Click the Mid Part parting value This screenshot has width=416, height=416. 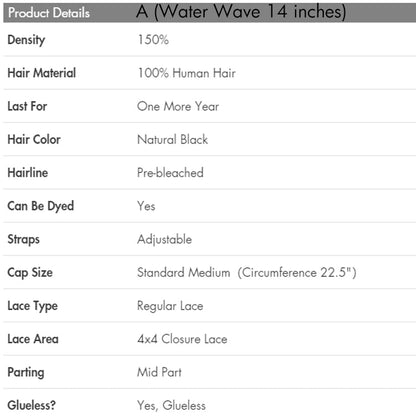pyautogui.click(x=159, y=372)
